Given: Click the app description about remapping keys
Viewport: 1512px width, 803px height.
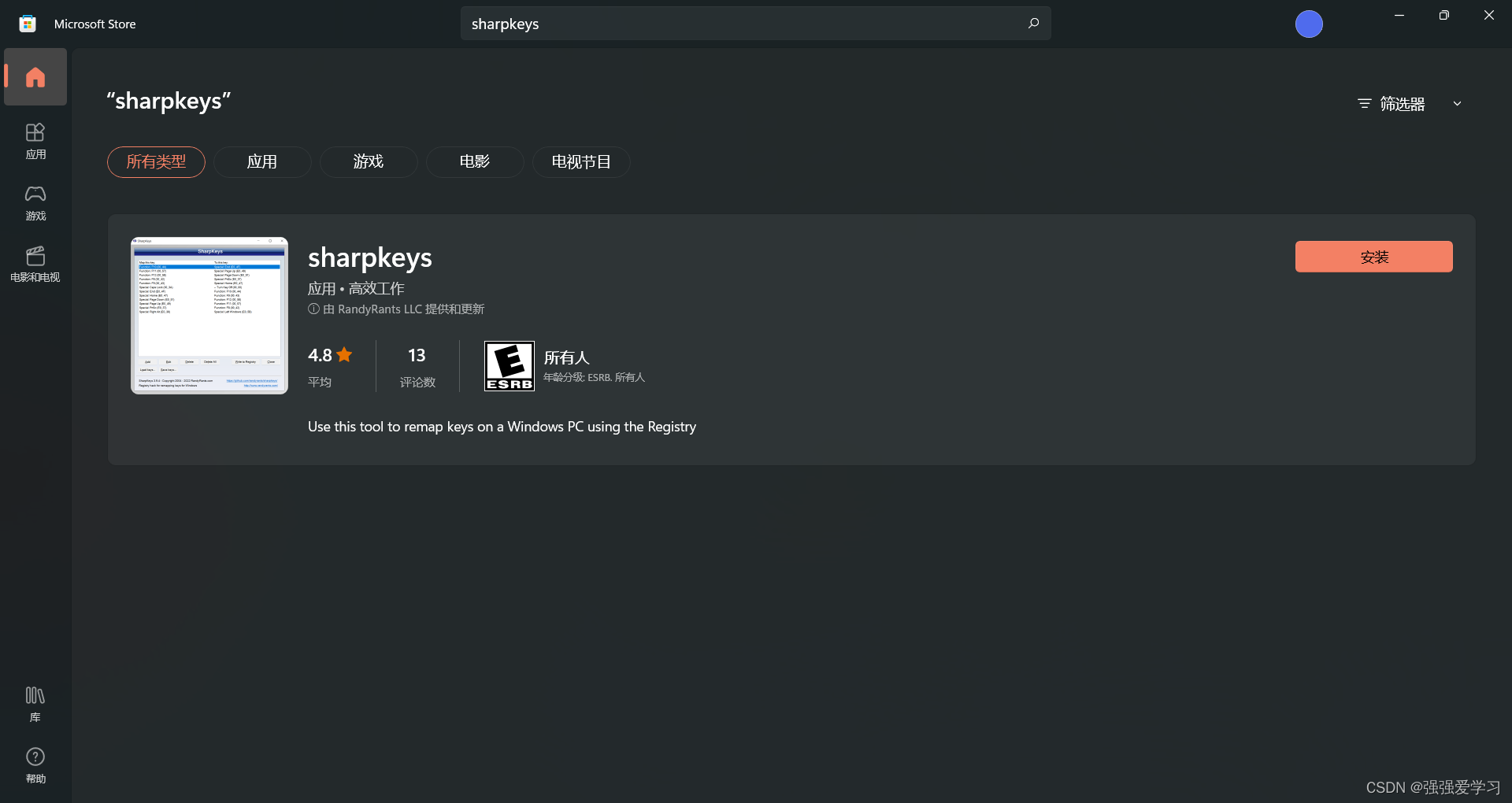Looking at the screenshot, I should [x=502, y=427].
